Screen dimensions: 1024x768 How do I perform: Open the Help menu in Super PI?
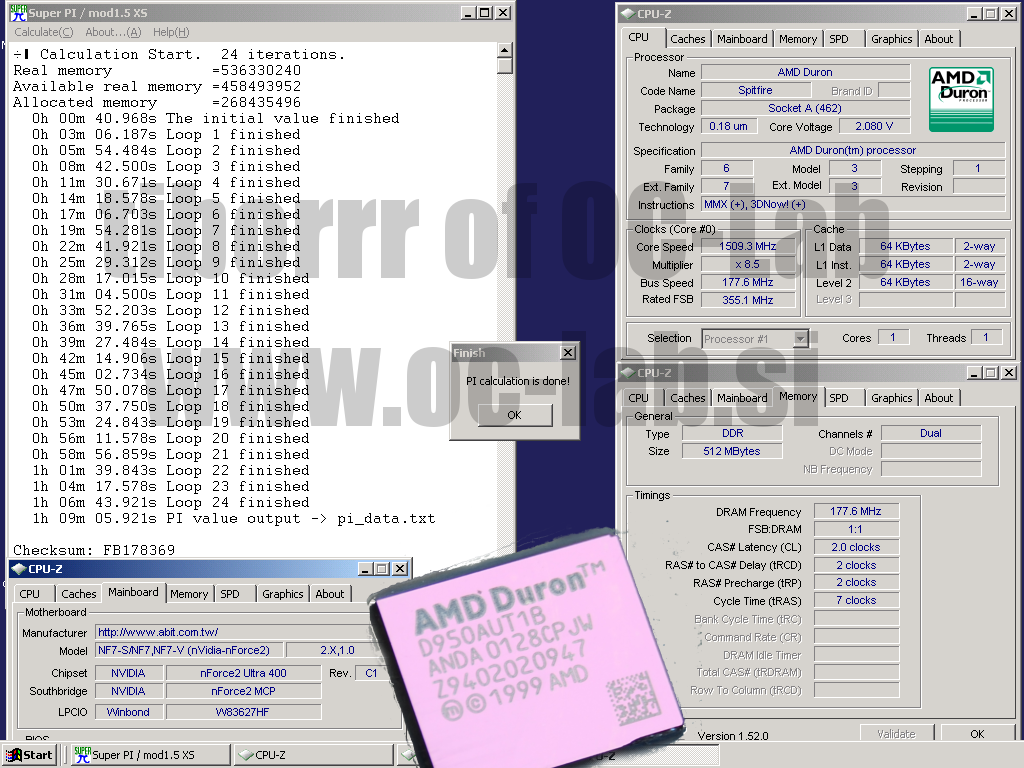171,32
